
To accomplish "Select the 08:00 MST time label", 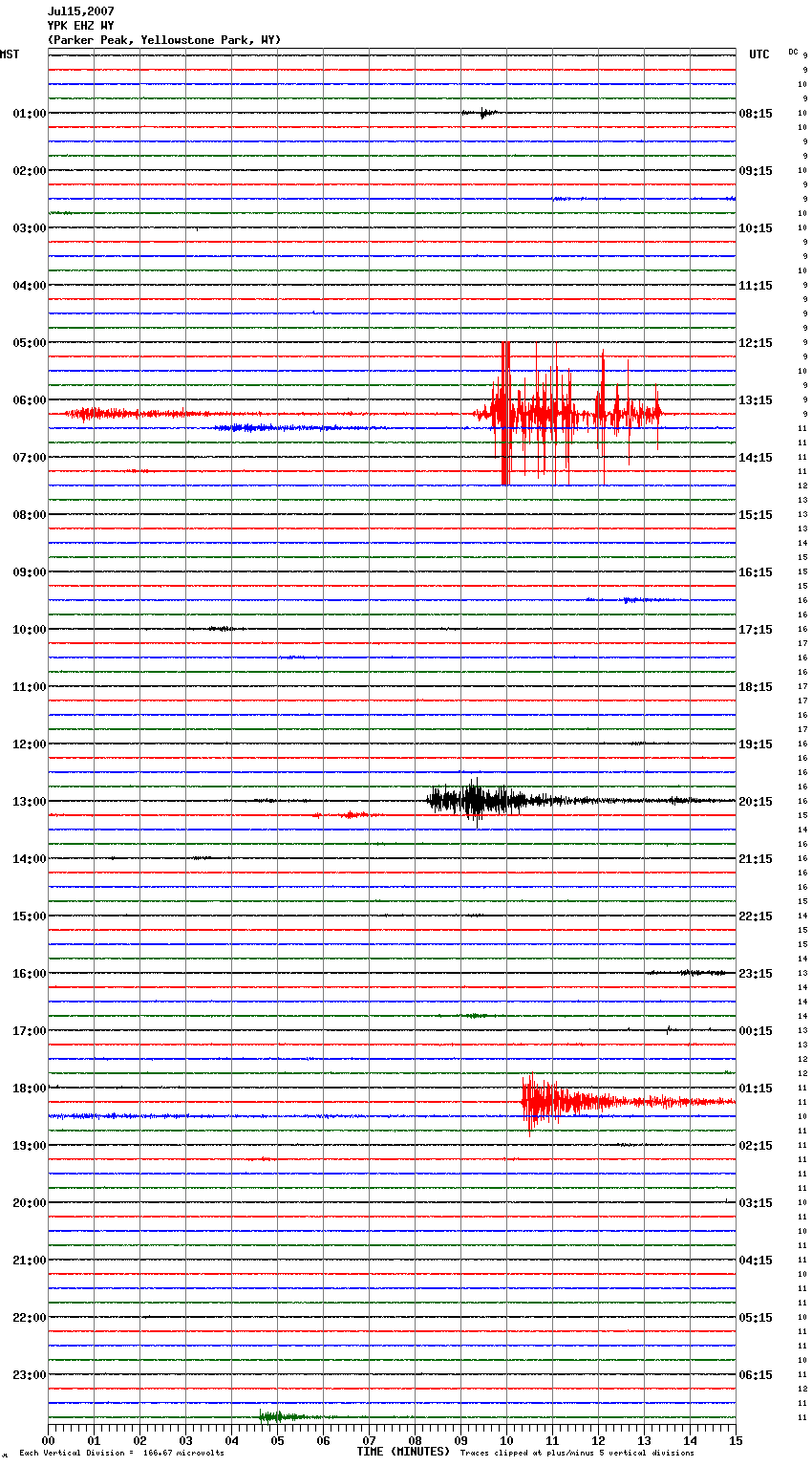I will coord(30,515).
